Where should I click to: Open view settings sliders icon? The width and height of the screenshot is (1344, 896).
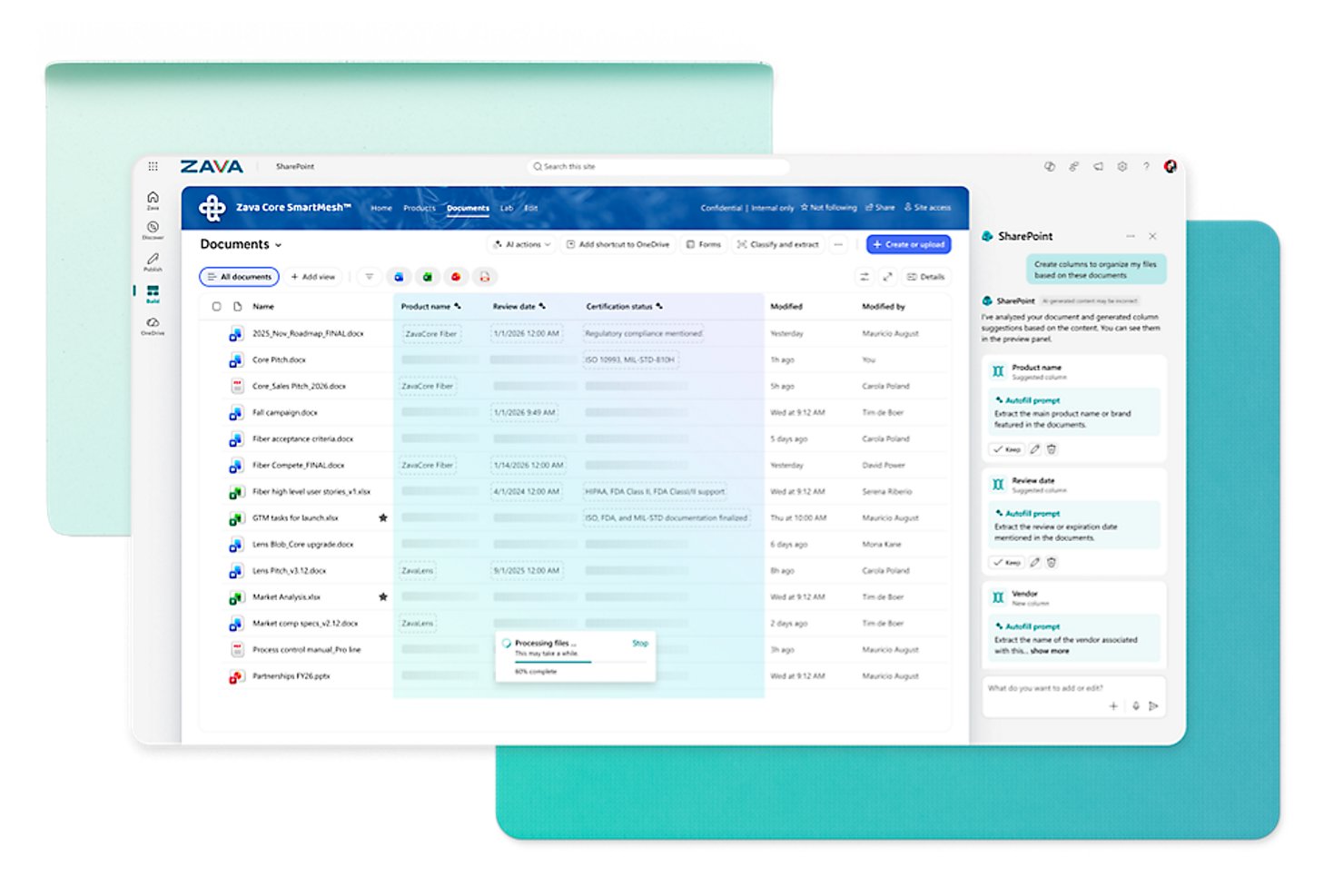865,277
